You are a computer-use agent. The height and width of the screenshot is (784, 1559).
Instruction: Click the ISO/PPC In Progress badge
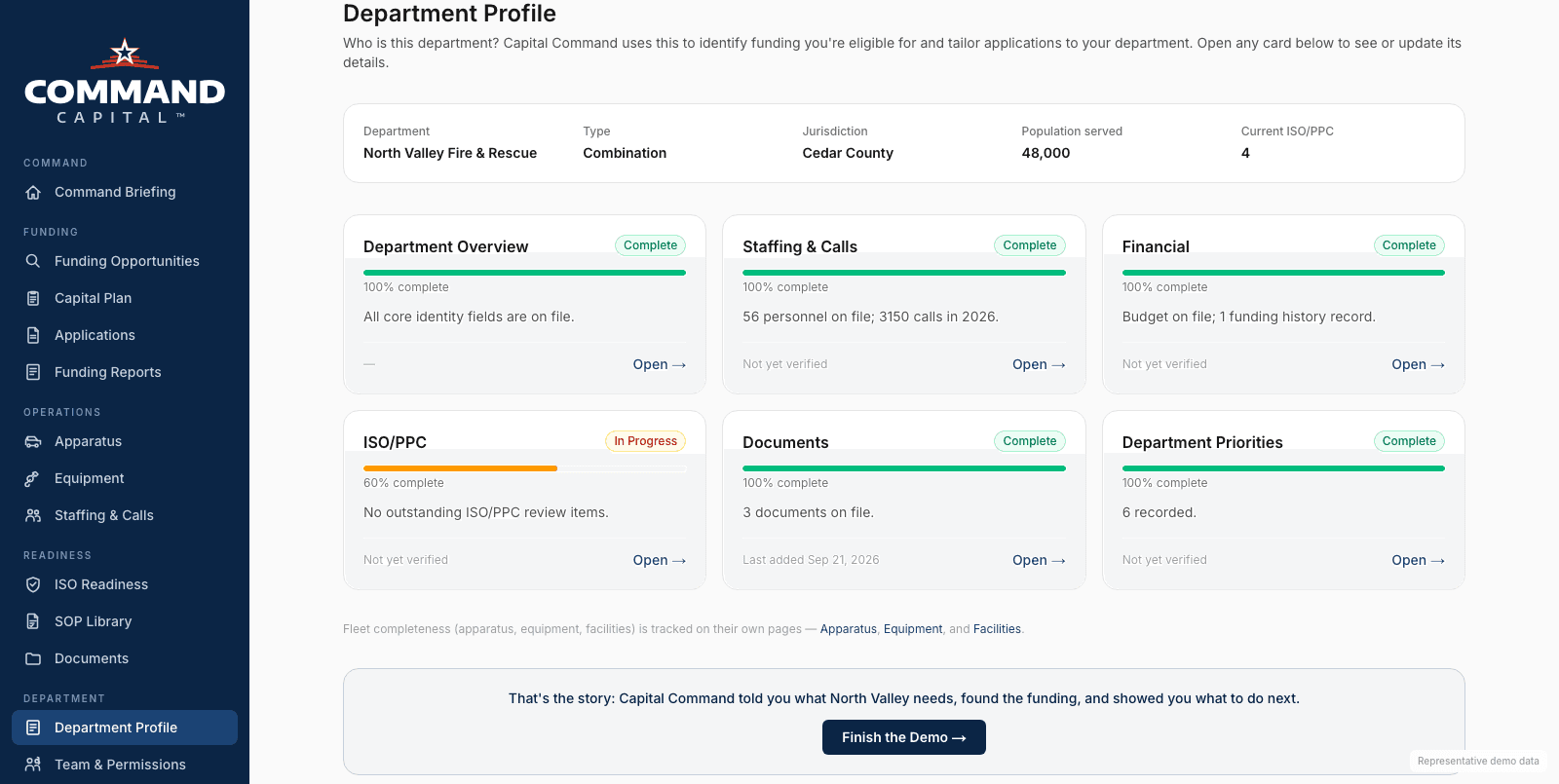[x=645, y=441]
